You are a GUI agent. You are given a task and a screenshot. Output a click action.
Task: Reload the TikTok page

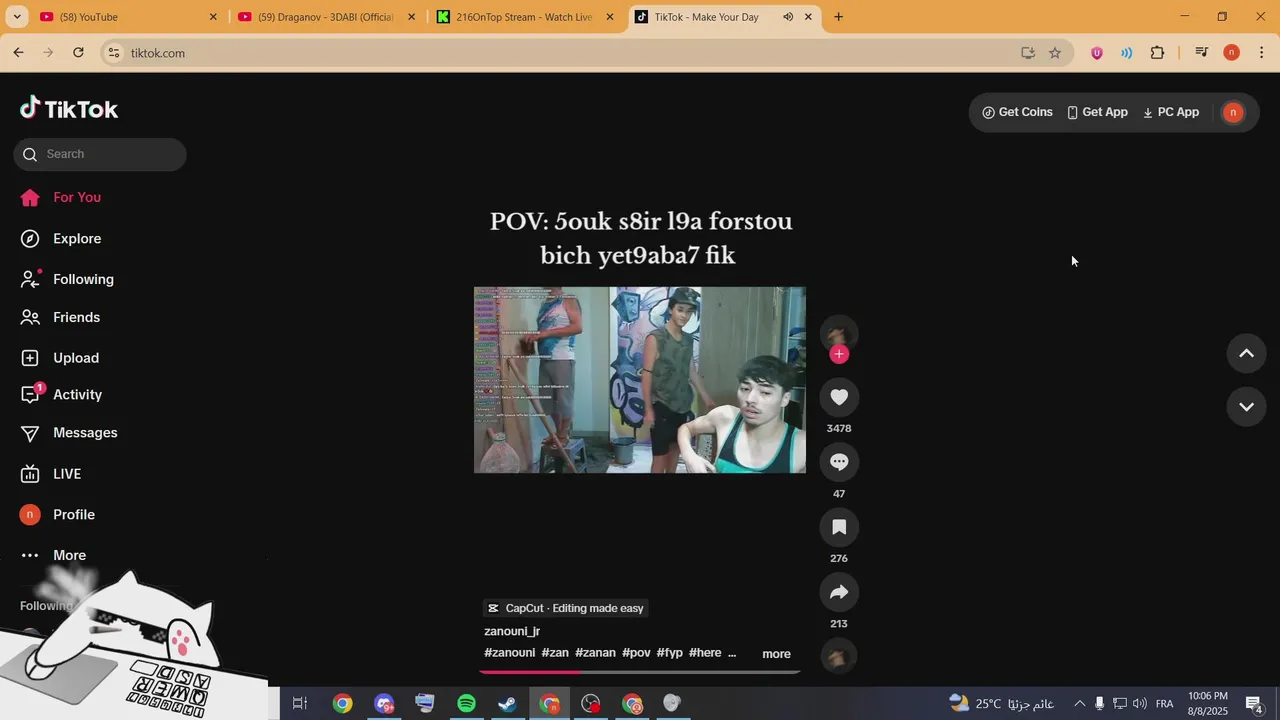point(78,53)
